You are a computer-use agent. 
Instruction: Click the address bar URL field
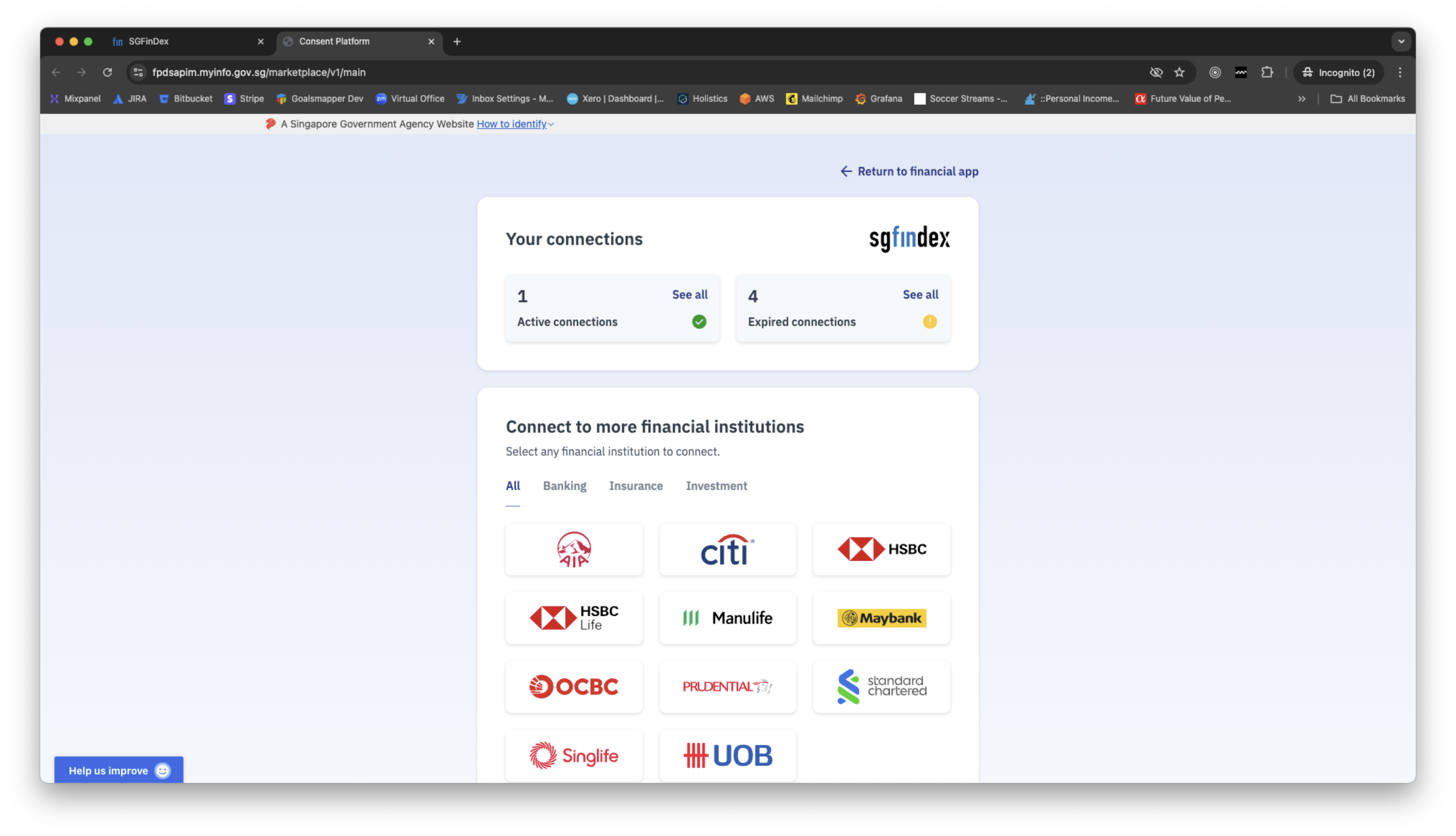(x=643, y=72)
